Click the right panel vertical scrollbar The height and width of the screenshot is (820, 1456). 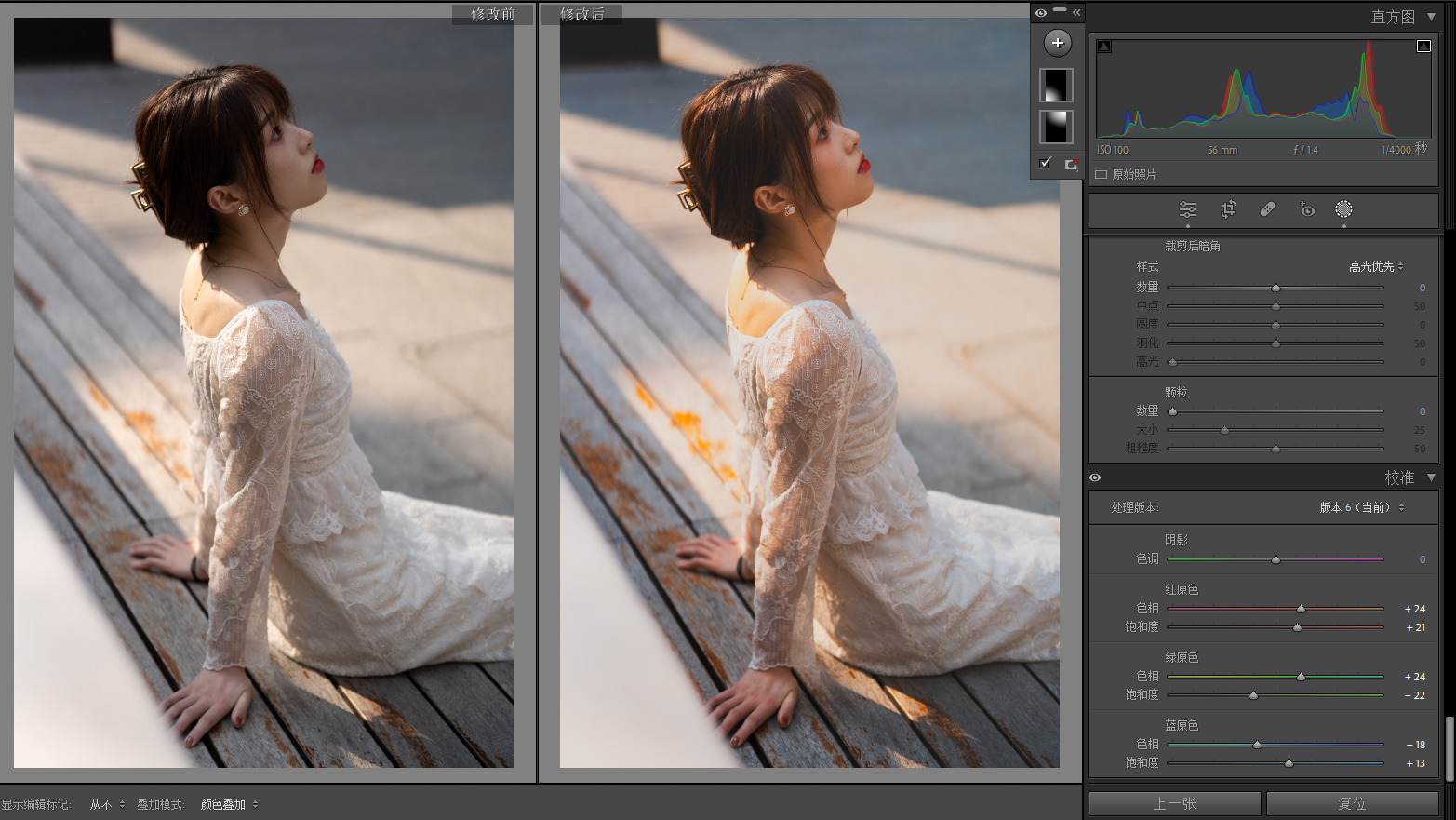click(x=1449, y=748)
